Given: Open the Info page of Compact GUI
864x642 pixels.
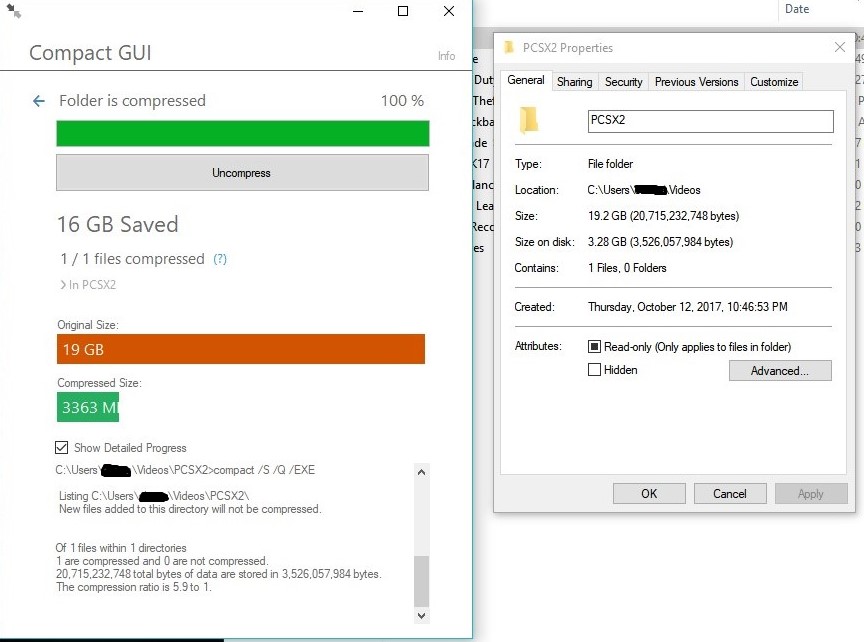Looking at the screenshot, I should click(x=446, y=56).
